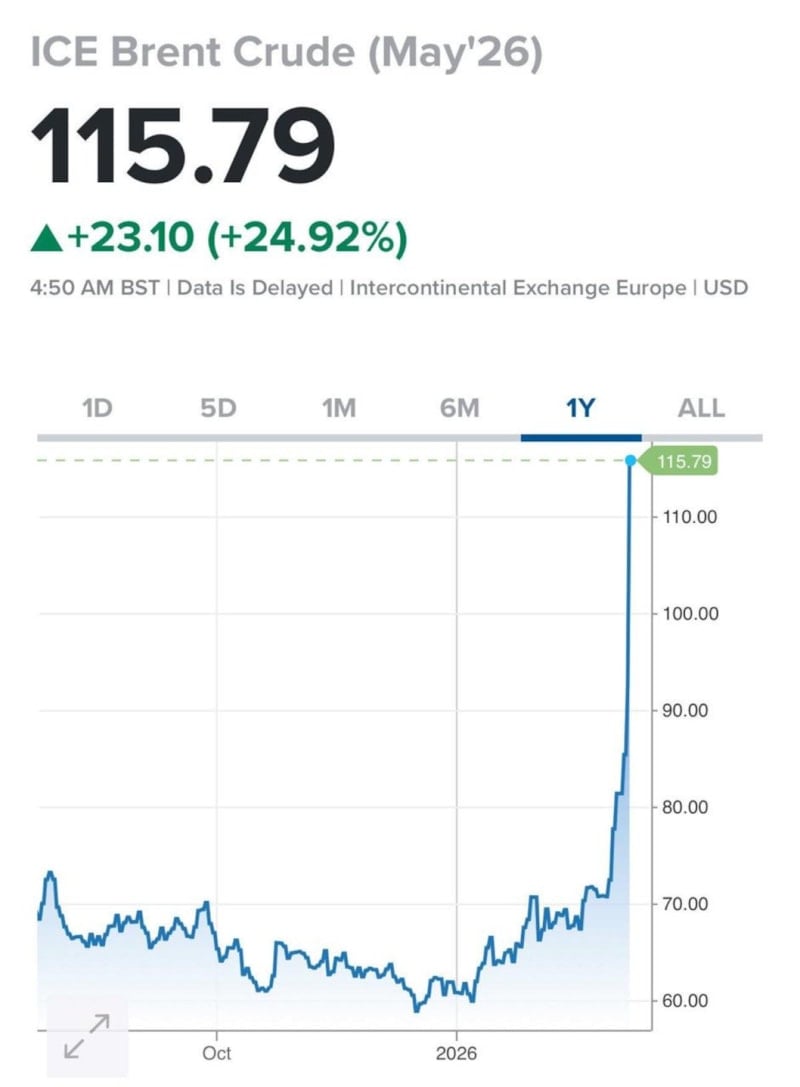Screen dimensions: 800x1087
Task: Click the 100.00 price axis label
Action: [x=691, y=613]
